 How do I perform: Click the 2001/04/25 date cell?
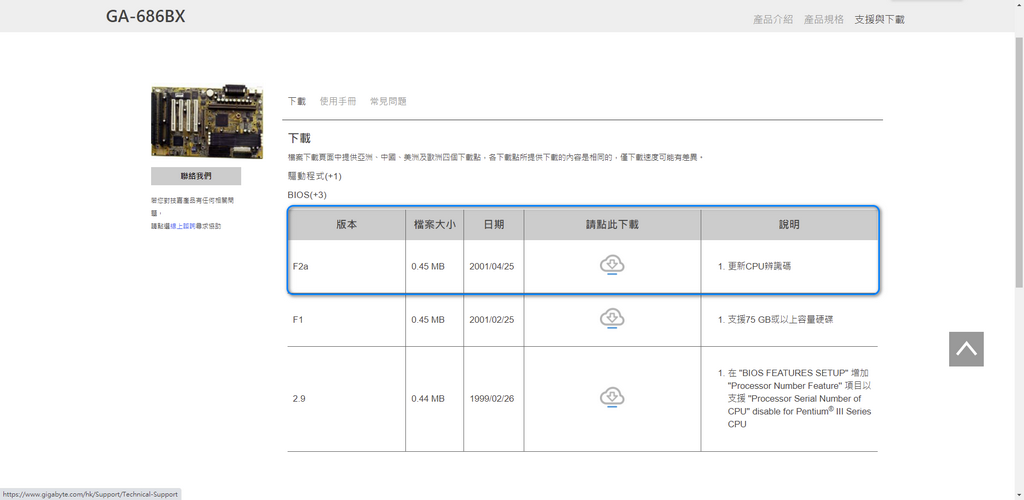click(494, 266)
